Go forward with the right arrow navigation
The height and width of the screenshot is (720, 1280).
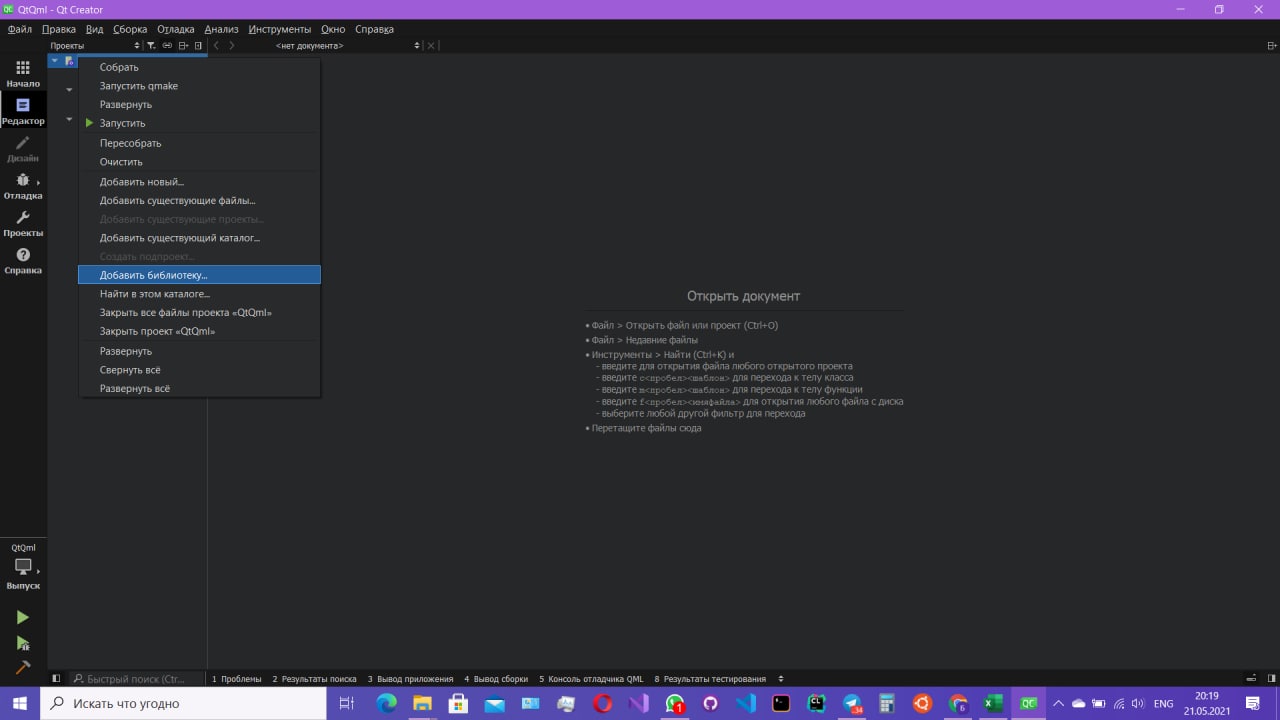[232, 46]
